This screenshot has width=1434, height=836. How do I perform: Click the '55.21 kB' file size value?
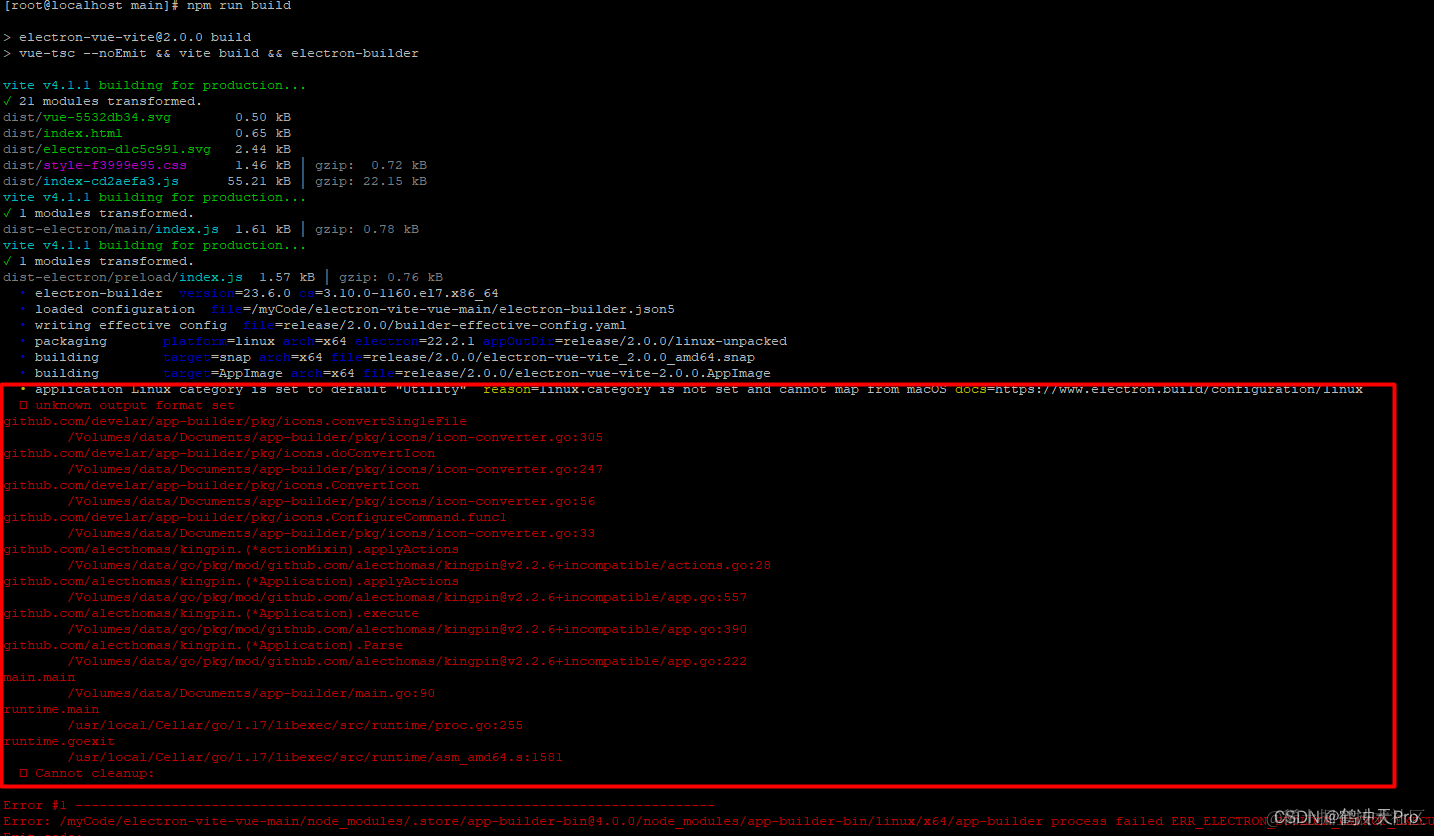pyautogui.click(x=259, y=181)
